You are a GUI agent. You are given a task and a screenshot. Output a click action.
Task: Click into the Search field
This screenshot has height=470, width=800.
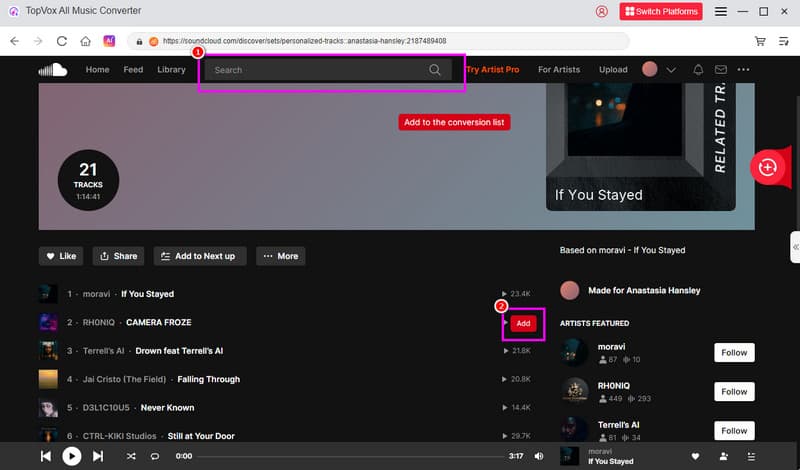click(328, 70)
